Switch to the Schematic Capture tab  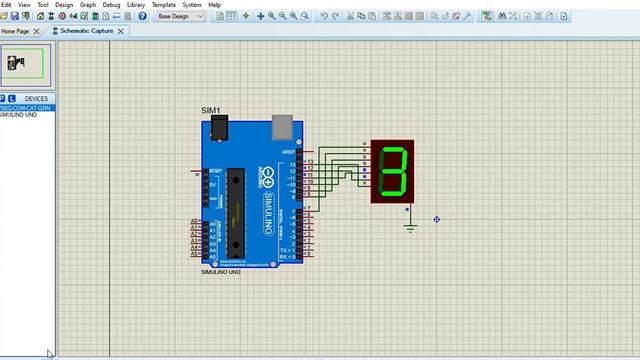pyautogui.click(x=87, y=31)
